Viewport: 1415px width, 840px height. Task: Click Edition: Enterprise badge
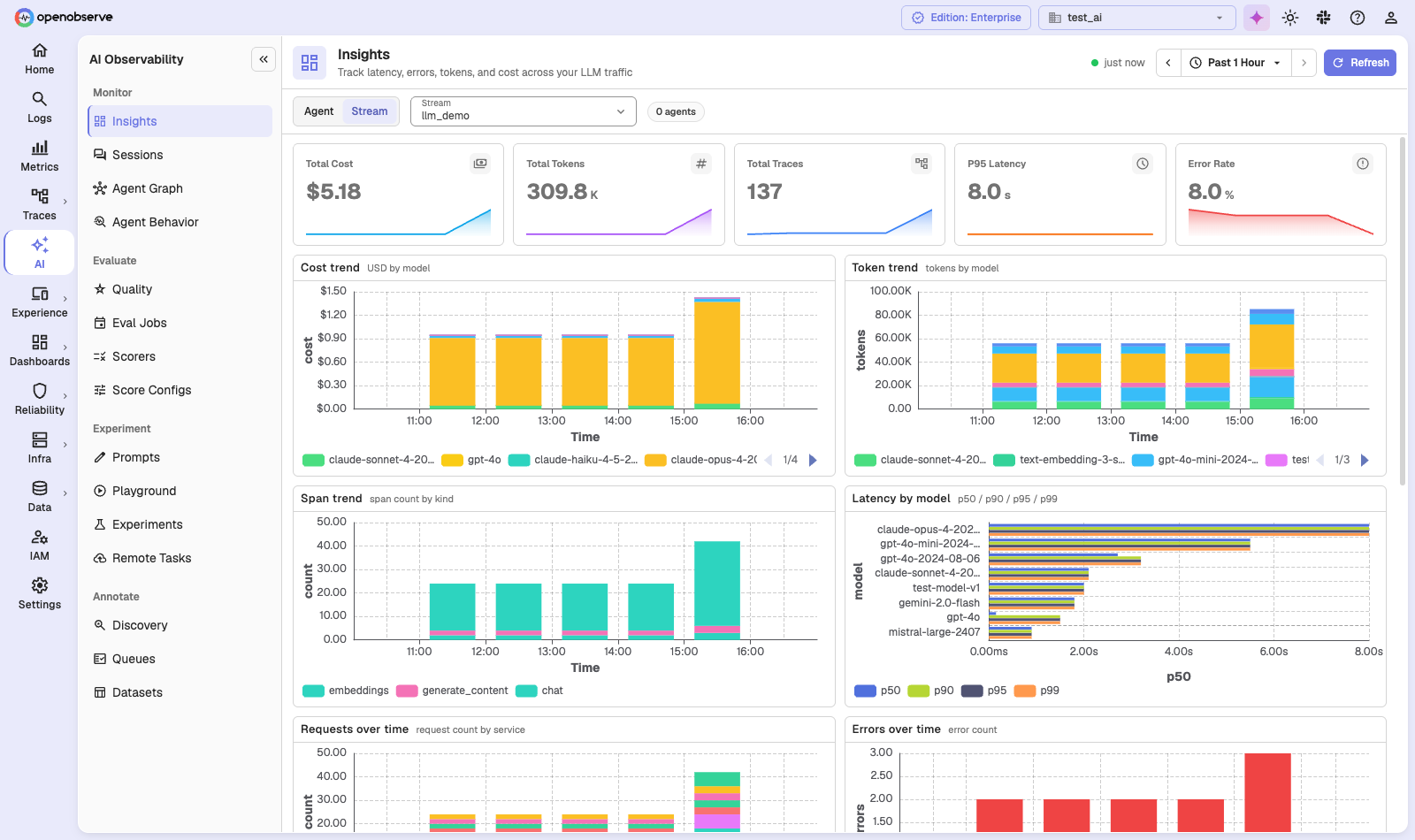pyautogui.click(x=966, y=18)
